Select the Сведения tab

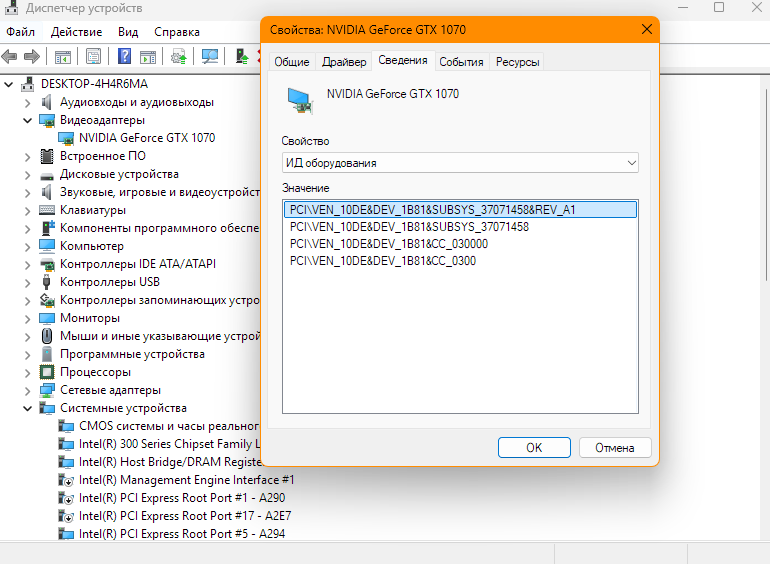pyautogui.click(x=403, y=60)
